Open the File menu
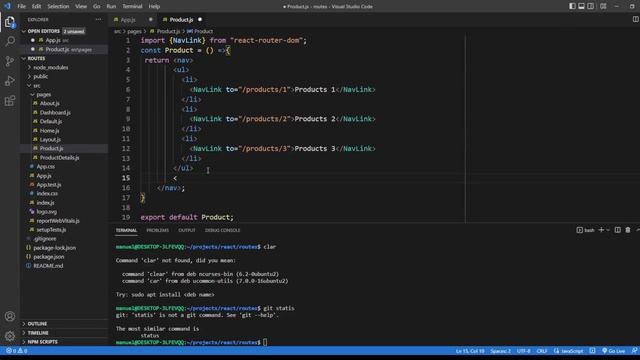 click(21, 6)
